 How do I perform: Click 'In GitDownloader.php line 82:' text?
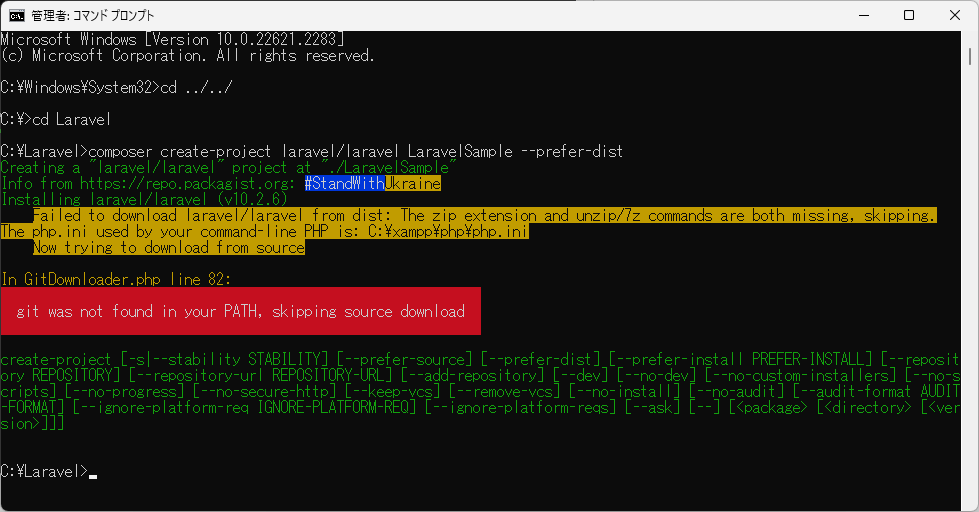pos(116,279)
